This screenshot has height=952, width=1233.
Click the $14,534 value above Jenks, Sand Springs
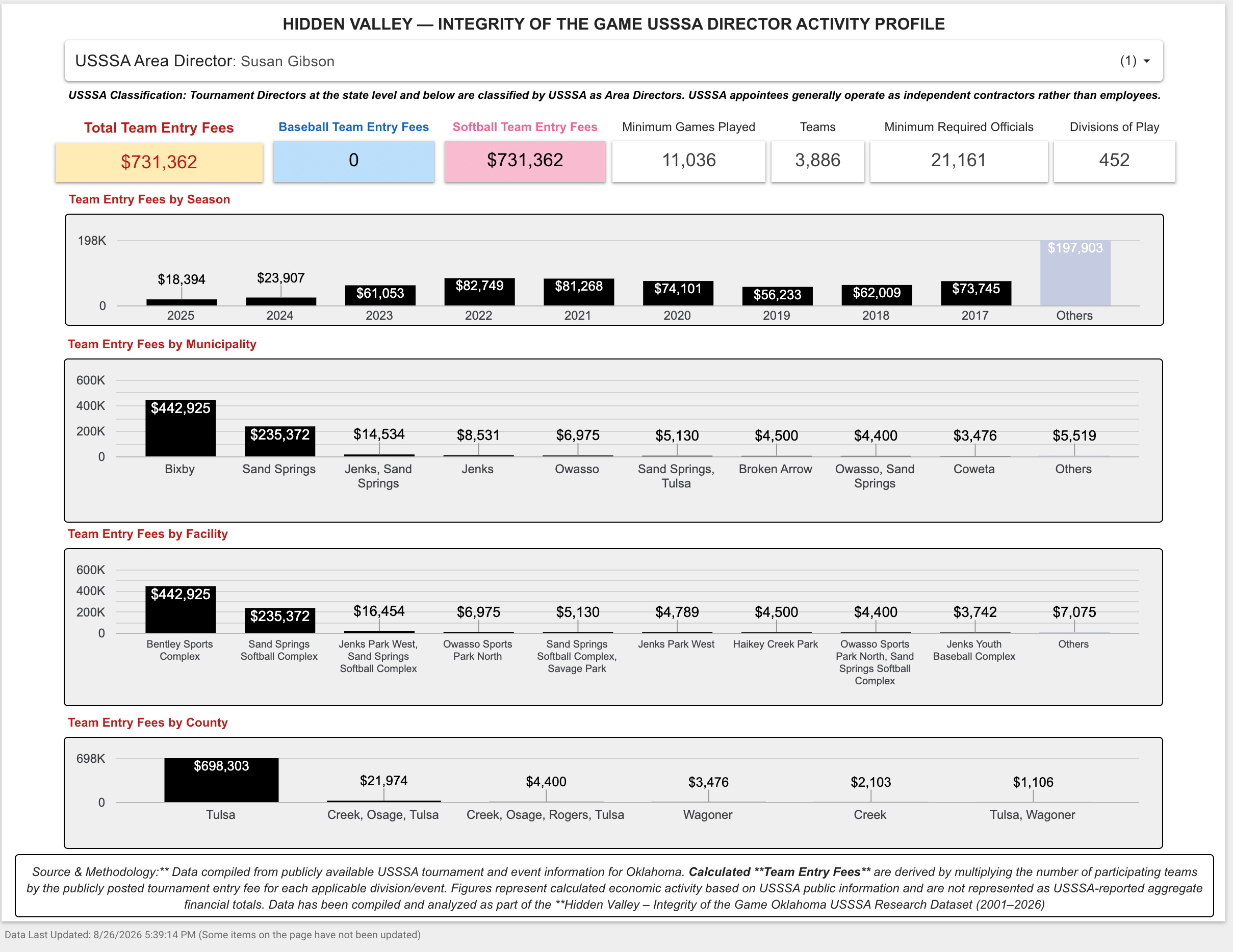(x=379, y=434)
